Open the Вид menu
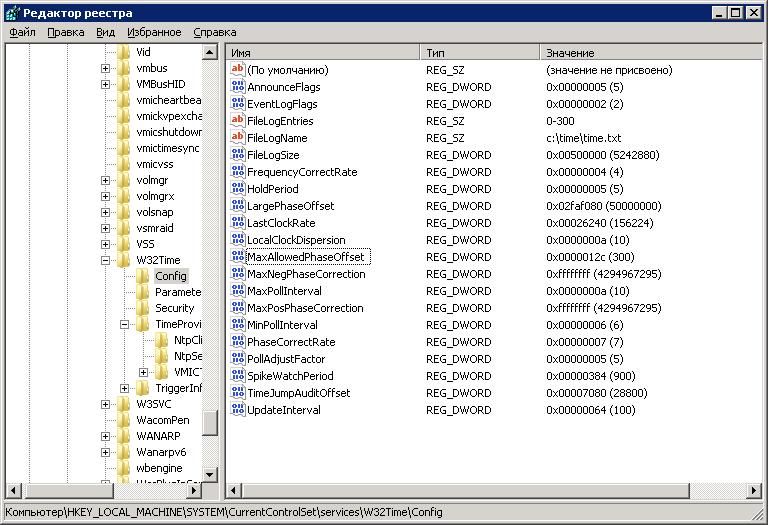 tap(105, 32)
